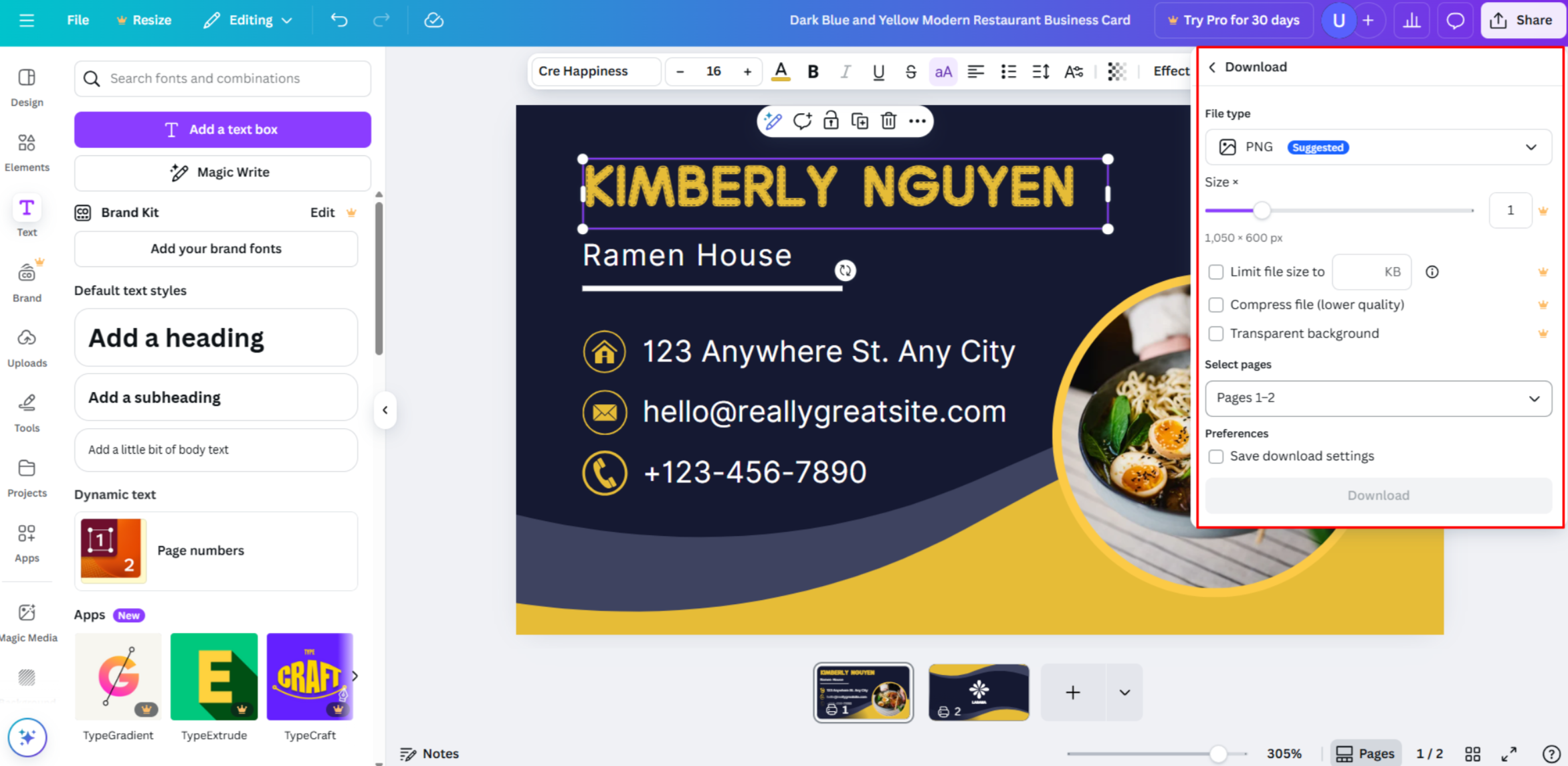
Task: Click Try Pro for 30 days
Action: click(x=1234, y=19)
